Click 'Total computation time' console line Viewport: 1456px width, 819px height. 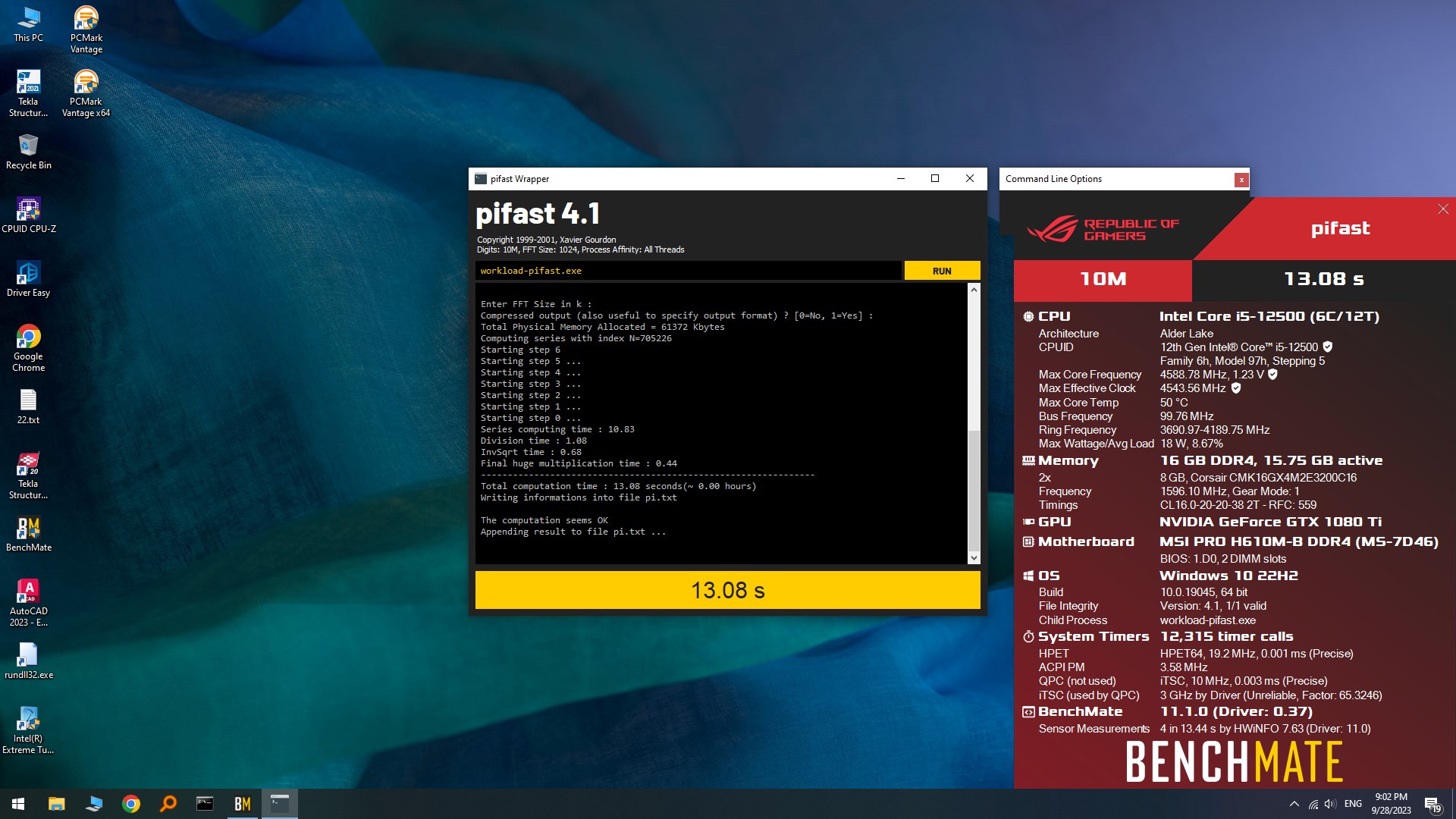[x=618, y=486]
